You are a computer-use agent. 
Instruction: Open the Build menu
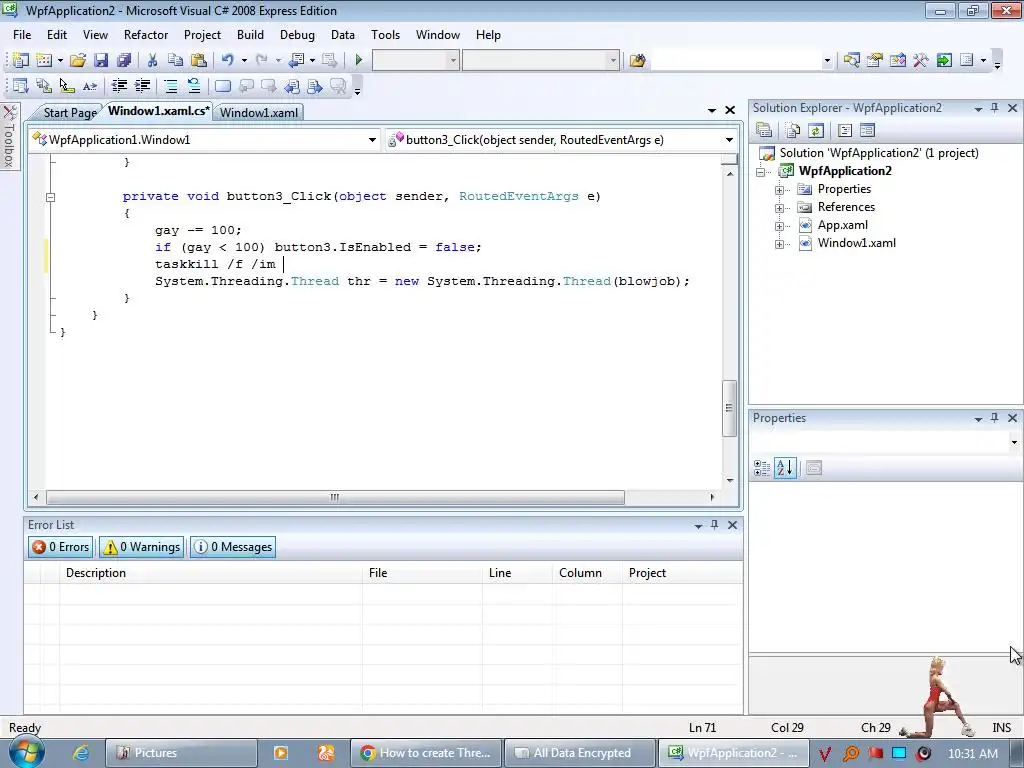click(250, 35)
